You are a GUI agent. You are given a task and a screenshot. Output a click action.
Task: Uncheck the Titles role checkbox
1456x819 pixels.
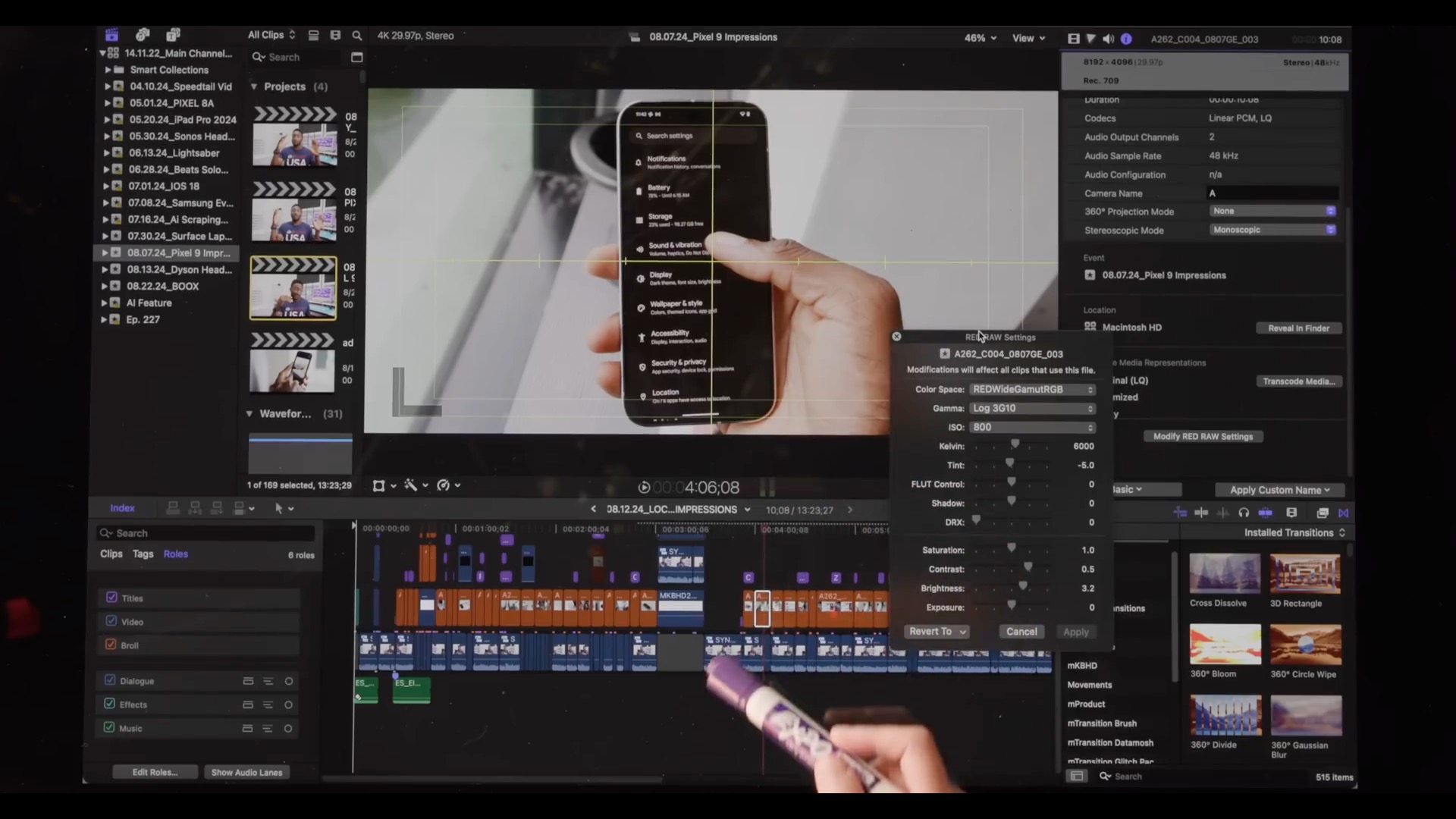[111, 598]
